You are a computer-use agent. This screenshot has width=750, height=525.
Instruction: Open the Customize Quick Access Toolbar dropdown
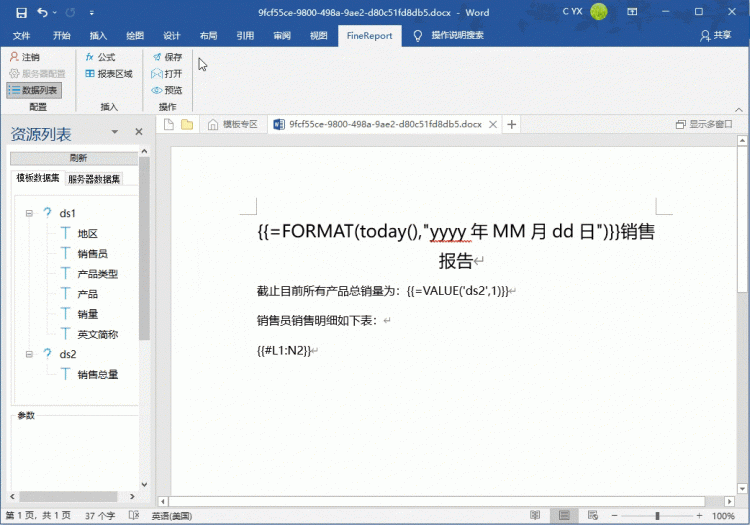(91, 13)
